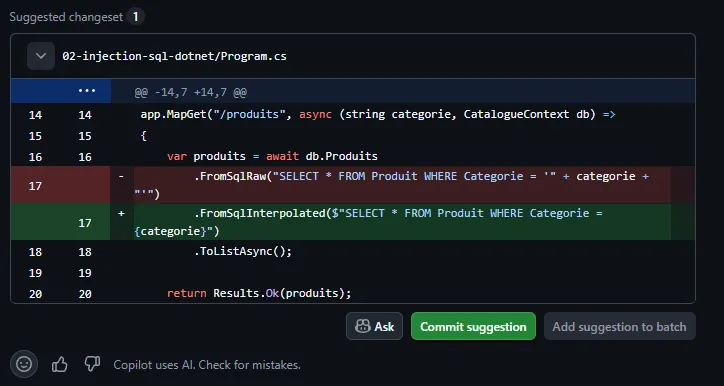Click the changeset count badge '1'
Screen dimensions: 724x386
[135, 17]
